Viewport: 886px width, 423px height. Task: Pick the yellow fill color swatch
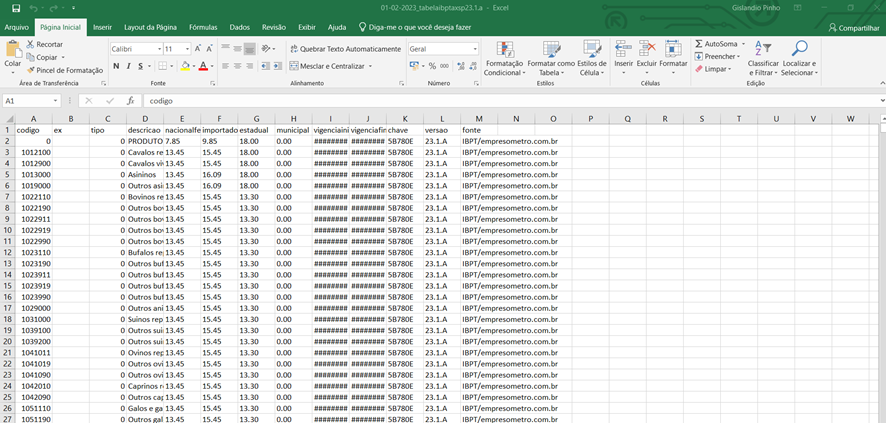[x=183, y=66]
